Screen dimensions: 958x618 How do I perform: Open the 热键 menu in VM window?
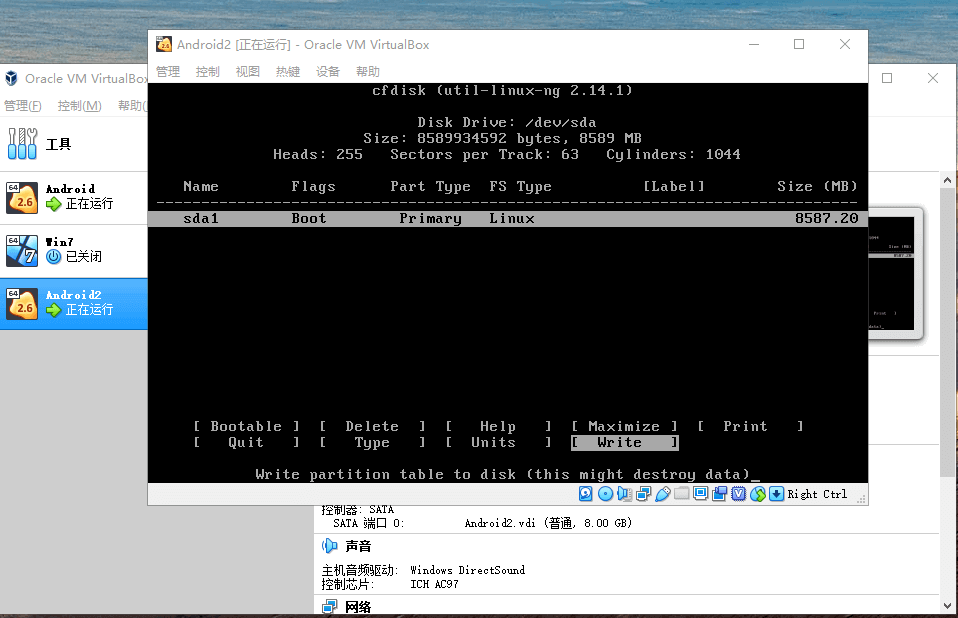click(x=288, y=71)
